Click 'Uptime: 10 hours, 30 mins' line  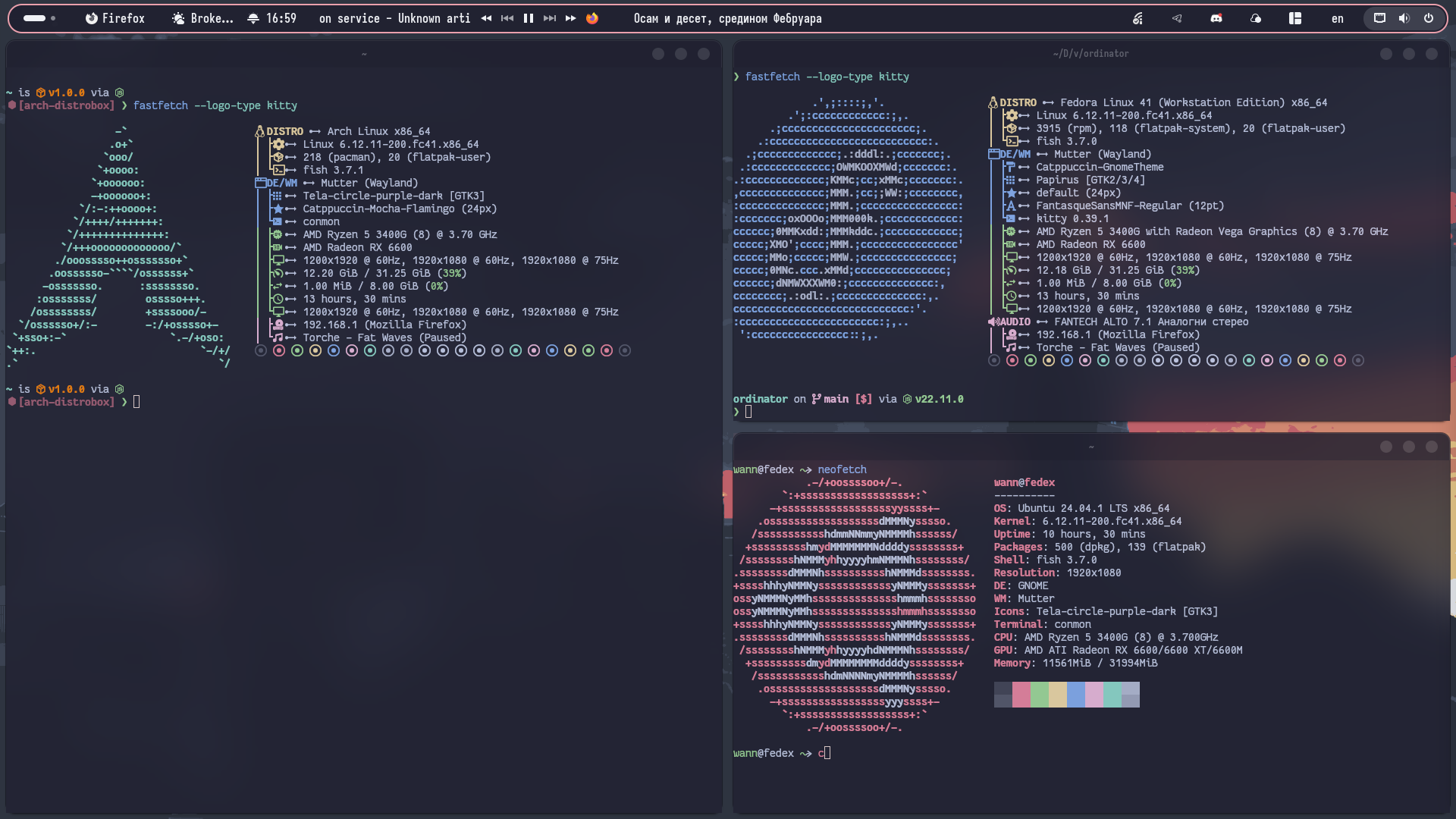[1069, 534]
